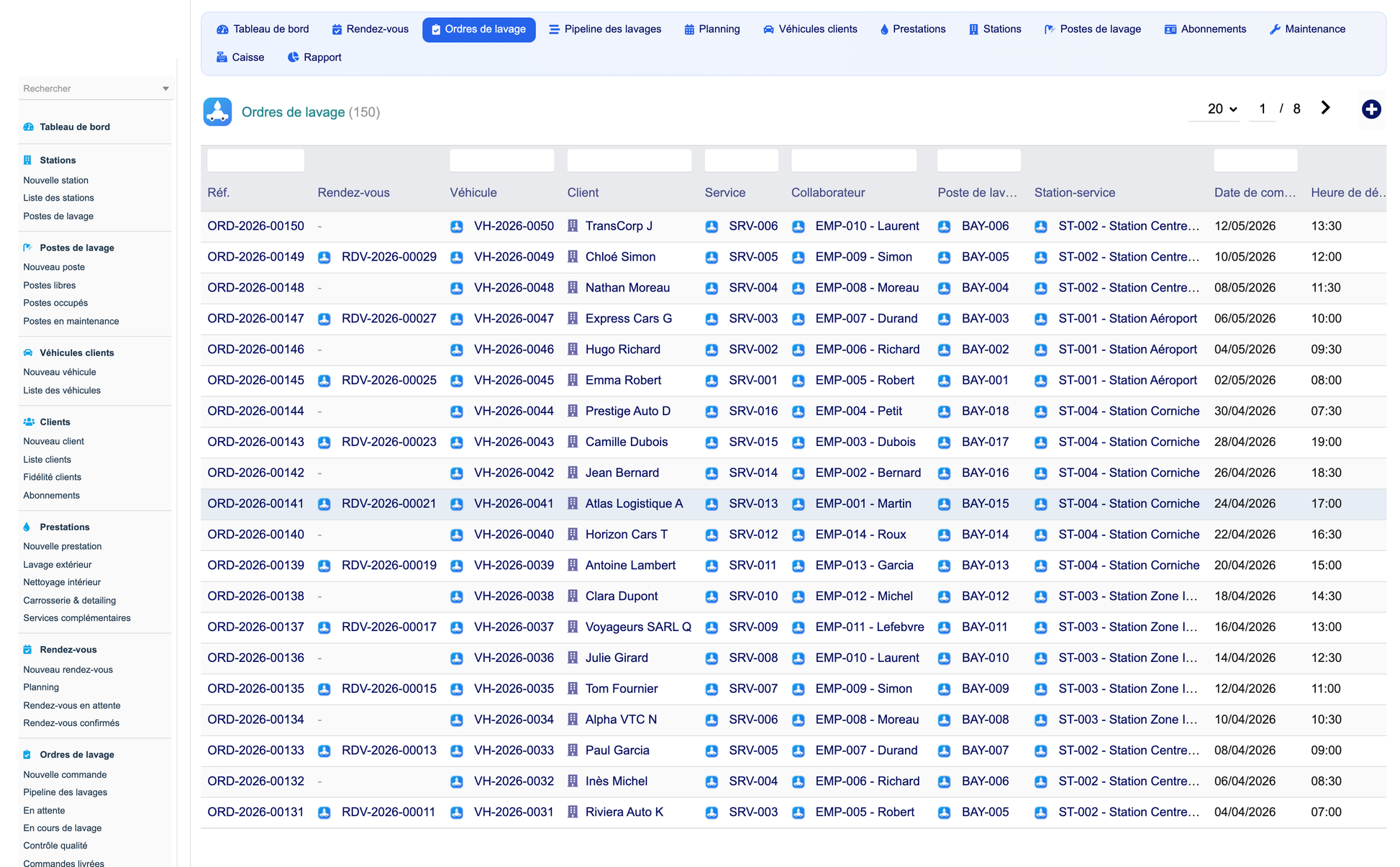Viewport: 1400px width, 867px height.
Task: Click the station icon by ST-001 on the ORD-2026-00147 row
Action: coord(1041,319)
